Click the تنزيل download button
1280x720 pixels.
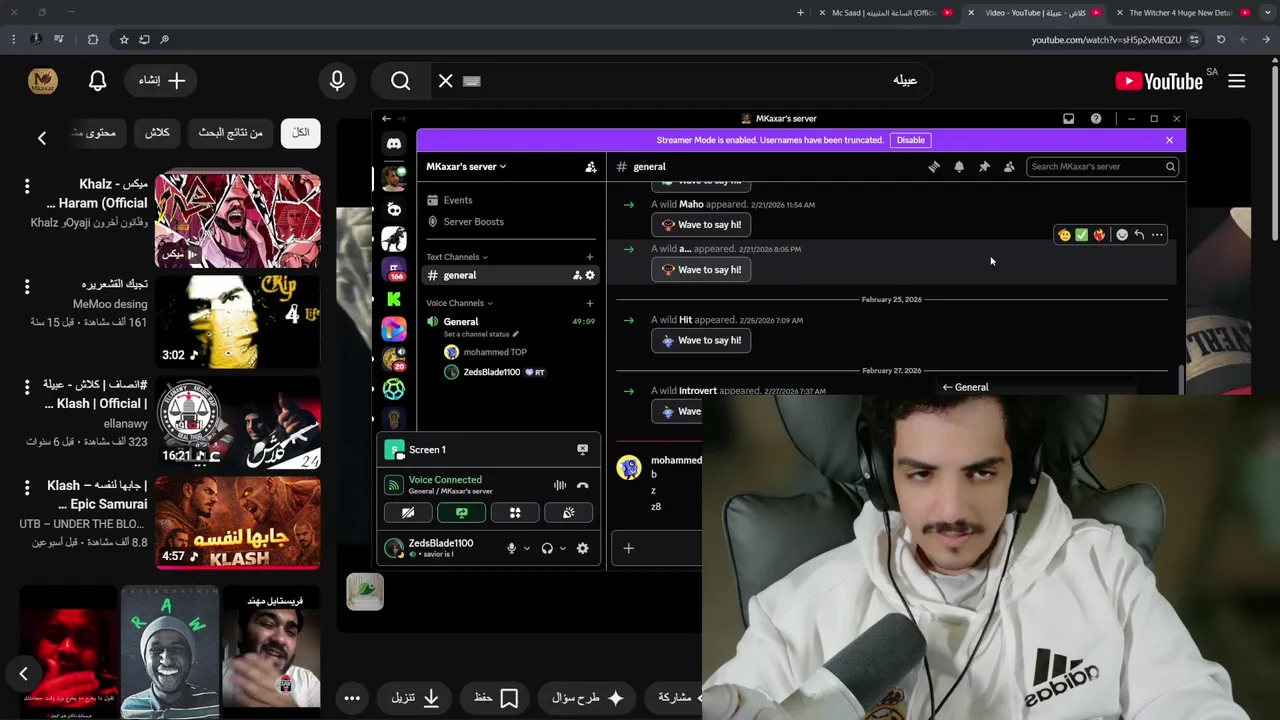(x=414, y=698)
